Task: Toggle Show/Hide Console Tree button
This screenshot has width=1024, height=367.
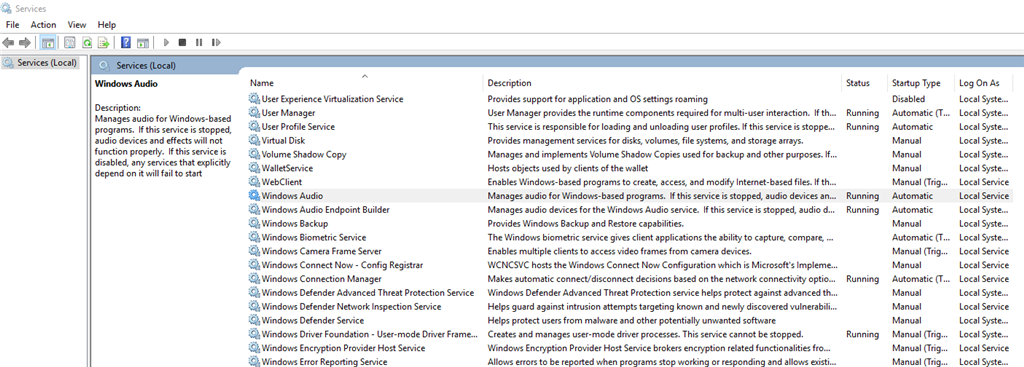Action: [48, 42]
